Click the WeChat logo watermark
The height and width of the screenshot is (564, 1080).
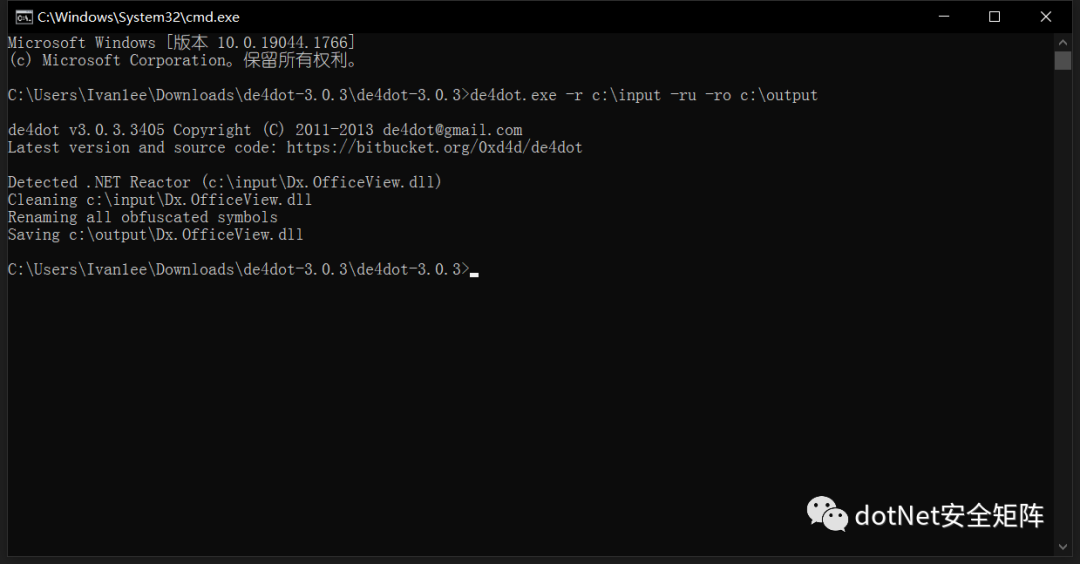pos(827,514)
